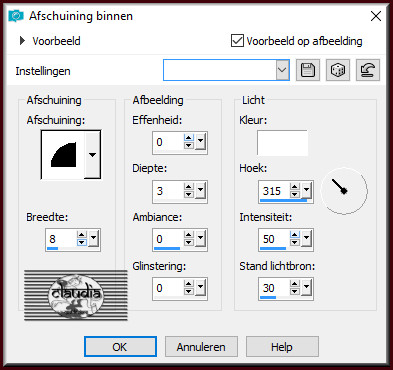Click the Annuleren button
393x370 pixels.
tap(201, 347)
